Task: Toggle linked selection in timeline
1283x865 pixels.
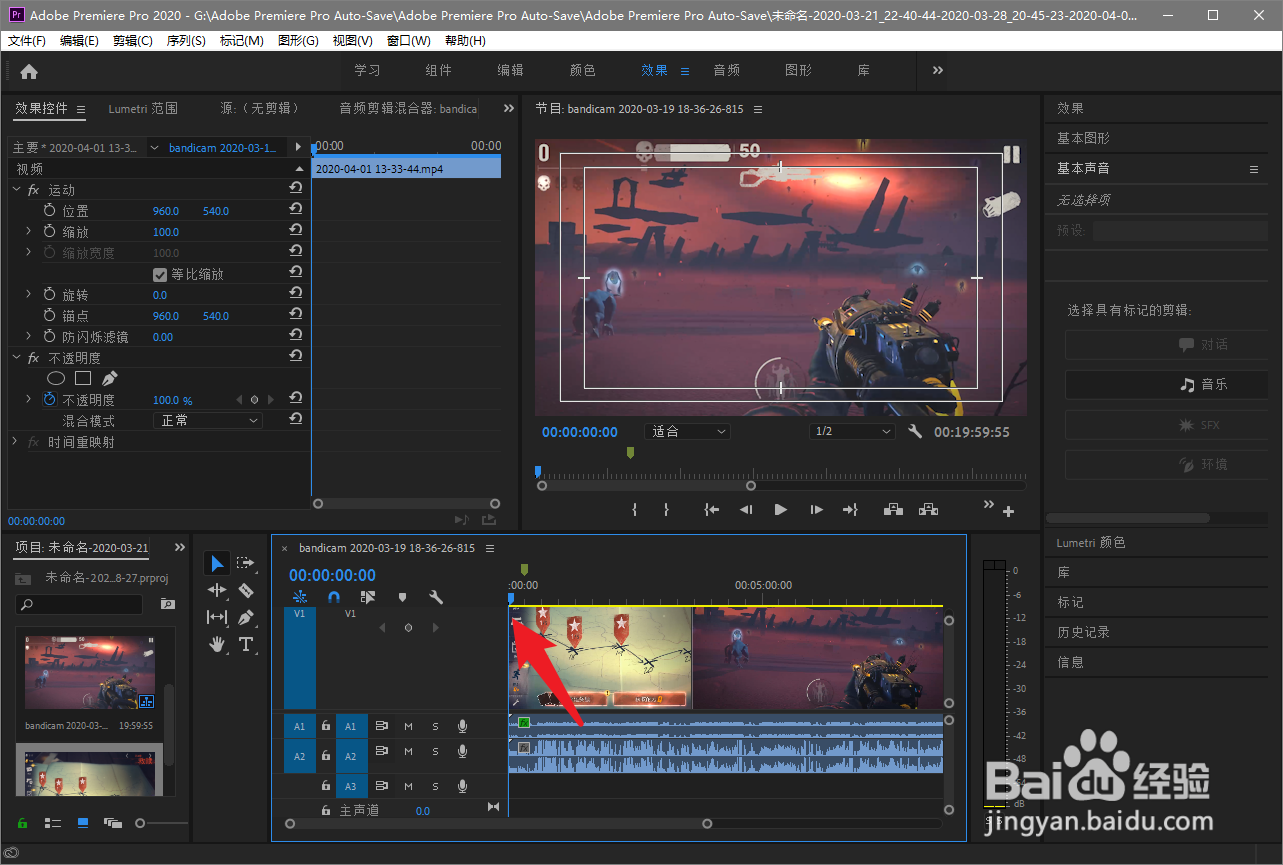Action: coord(368,597)
